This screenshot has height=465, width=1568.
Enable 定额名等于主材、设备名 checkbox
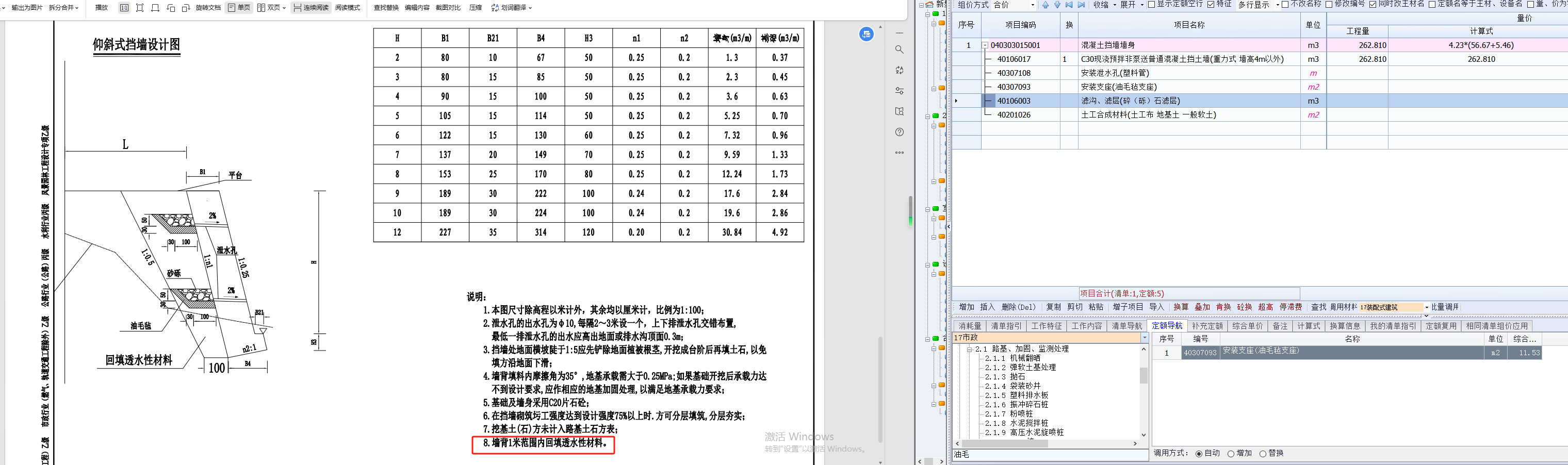click(1432, 5)
